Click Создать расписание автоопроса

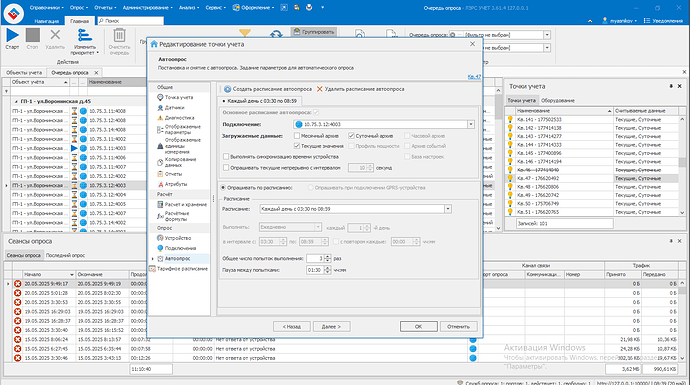pos(268,89)
